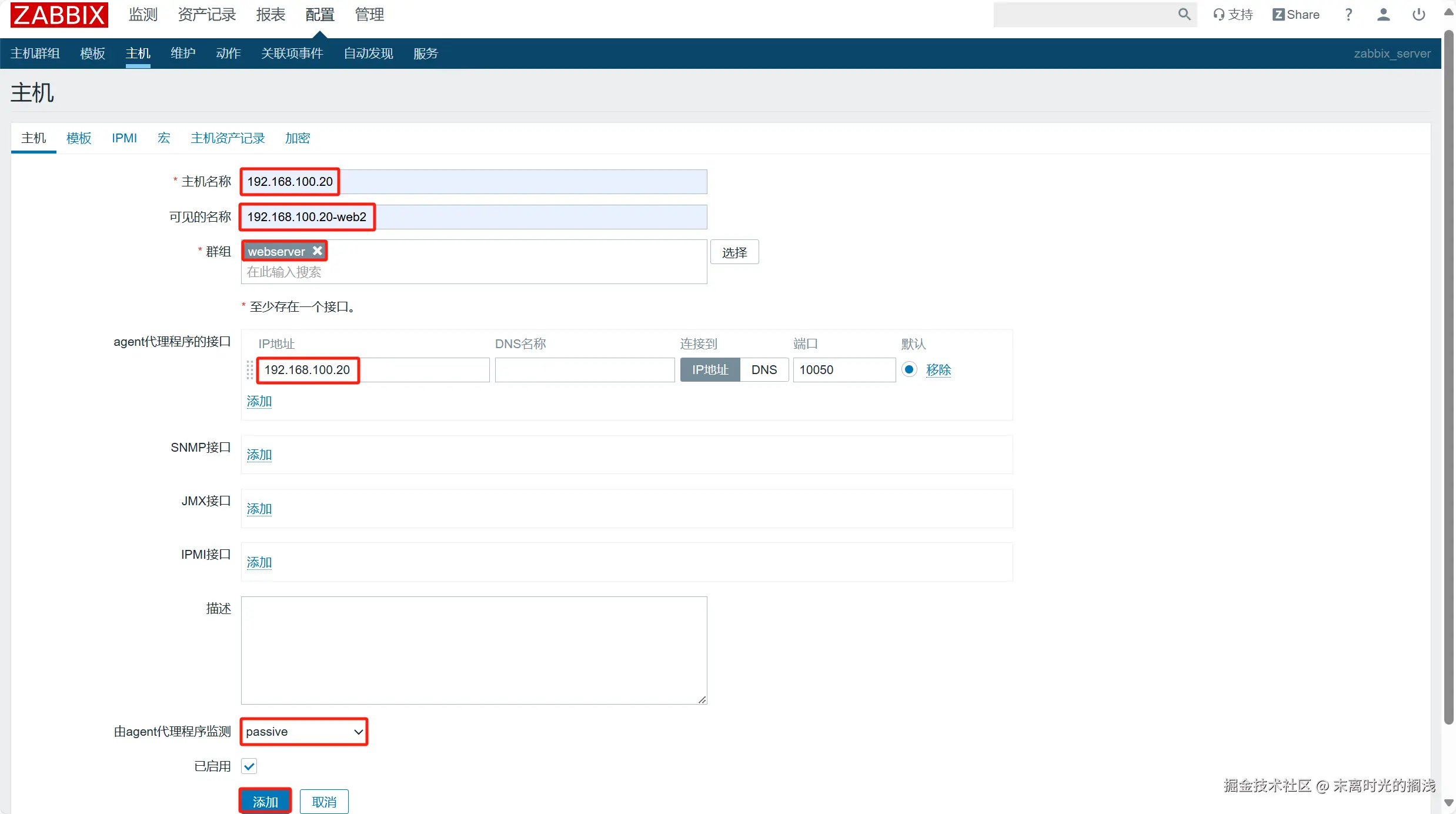Click 移除 link for agent interface
Viewport: 1456px width, 814px height.
point(938,370)
